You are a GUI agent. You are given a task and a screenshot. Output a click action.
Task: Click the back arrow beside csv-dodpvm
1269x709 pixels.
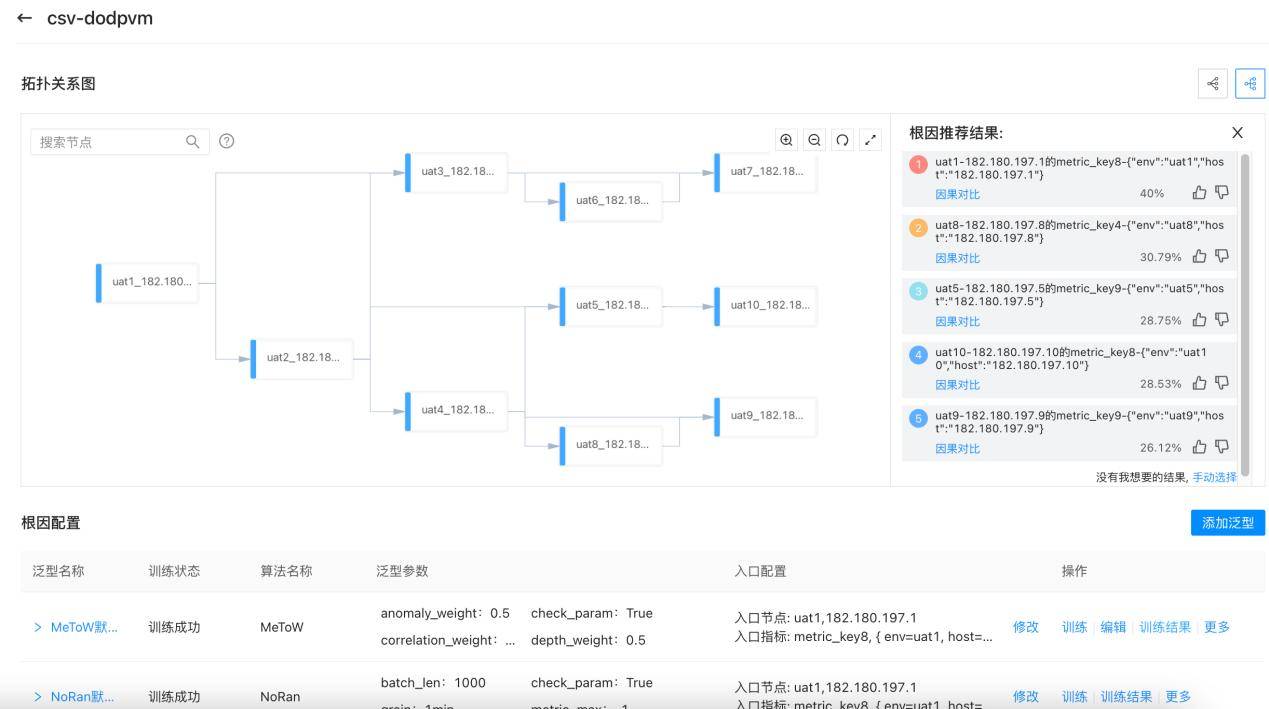click(x=25, y=18)
